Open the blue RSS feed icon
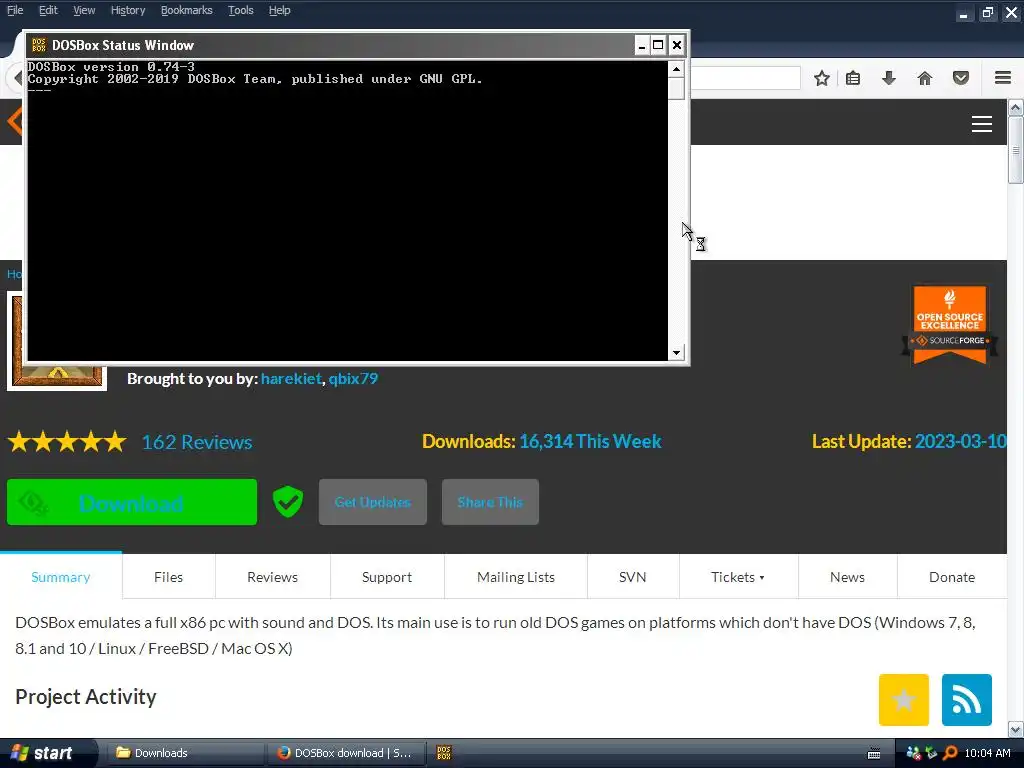This screenshot has height=768, width=1024. coord(967,700)
